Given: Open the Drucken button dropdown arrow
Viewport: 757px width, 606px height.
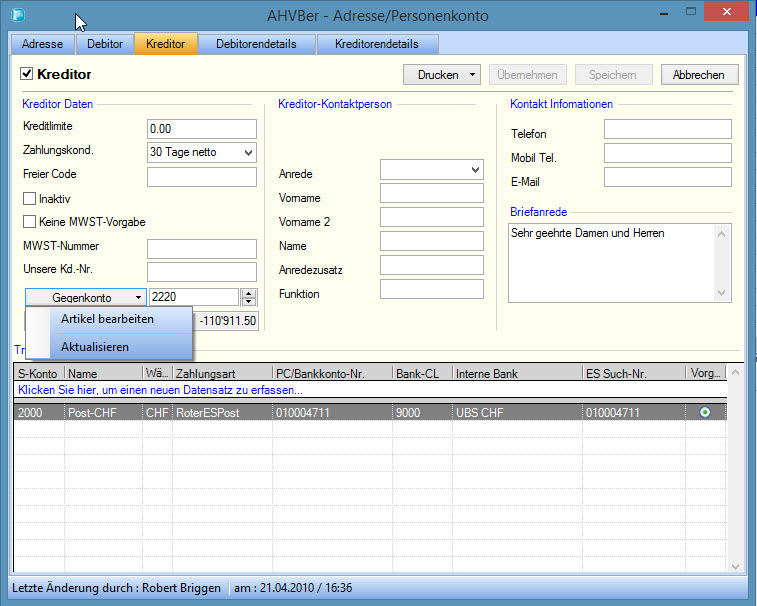Looking at the screenshot, I should coord(472,75).
